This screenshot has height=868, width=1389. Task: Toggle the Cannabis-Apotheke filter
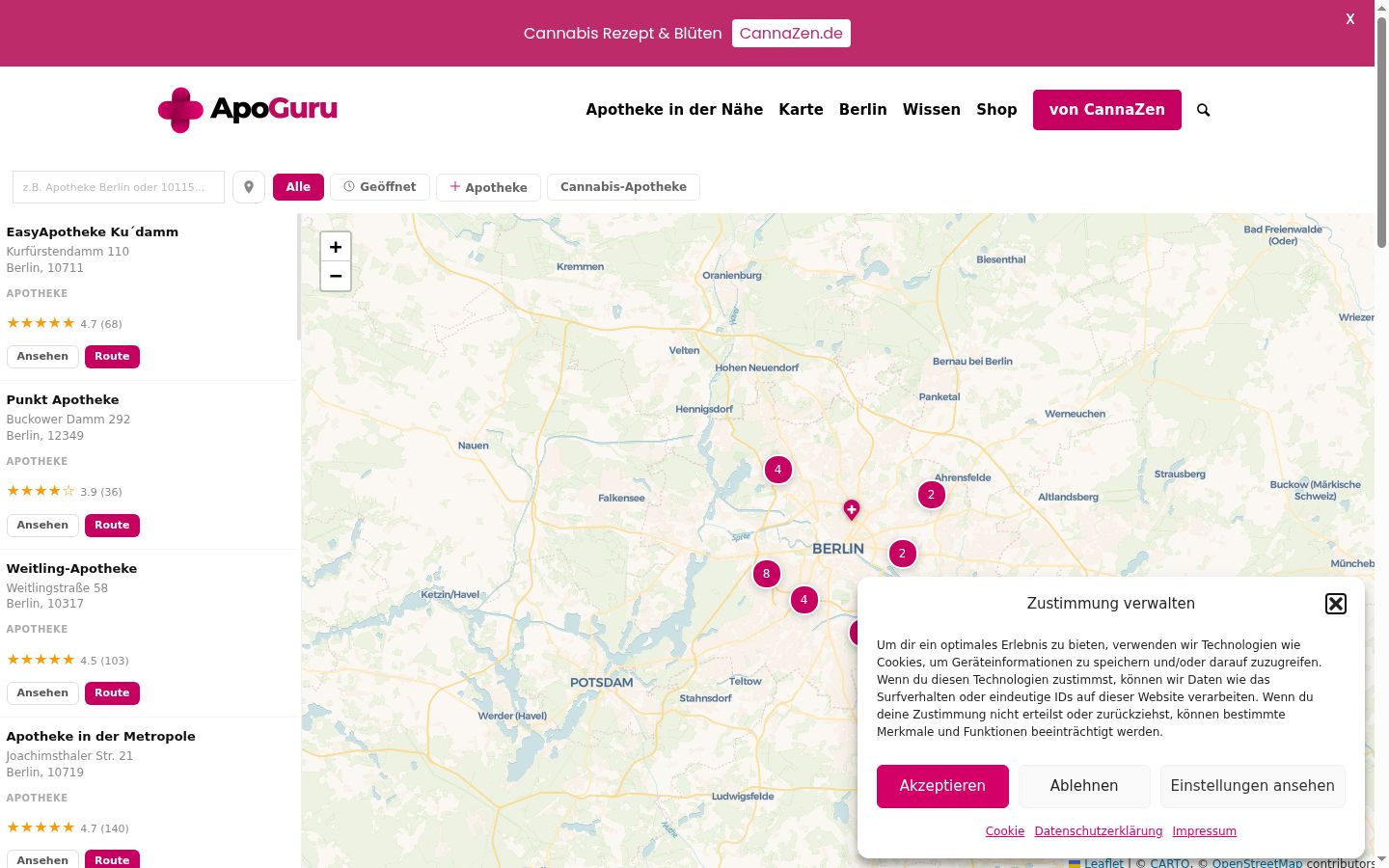tap(623, 187)
